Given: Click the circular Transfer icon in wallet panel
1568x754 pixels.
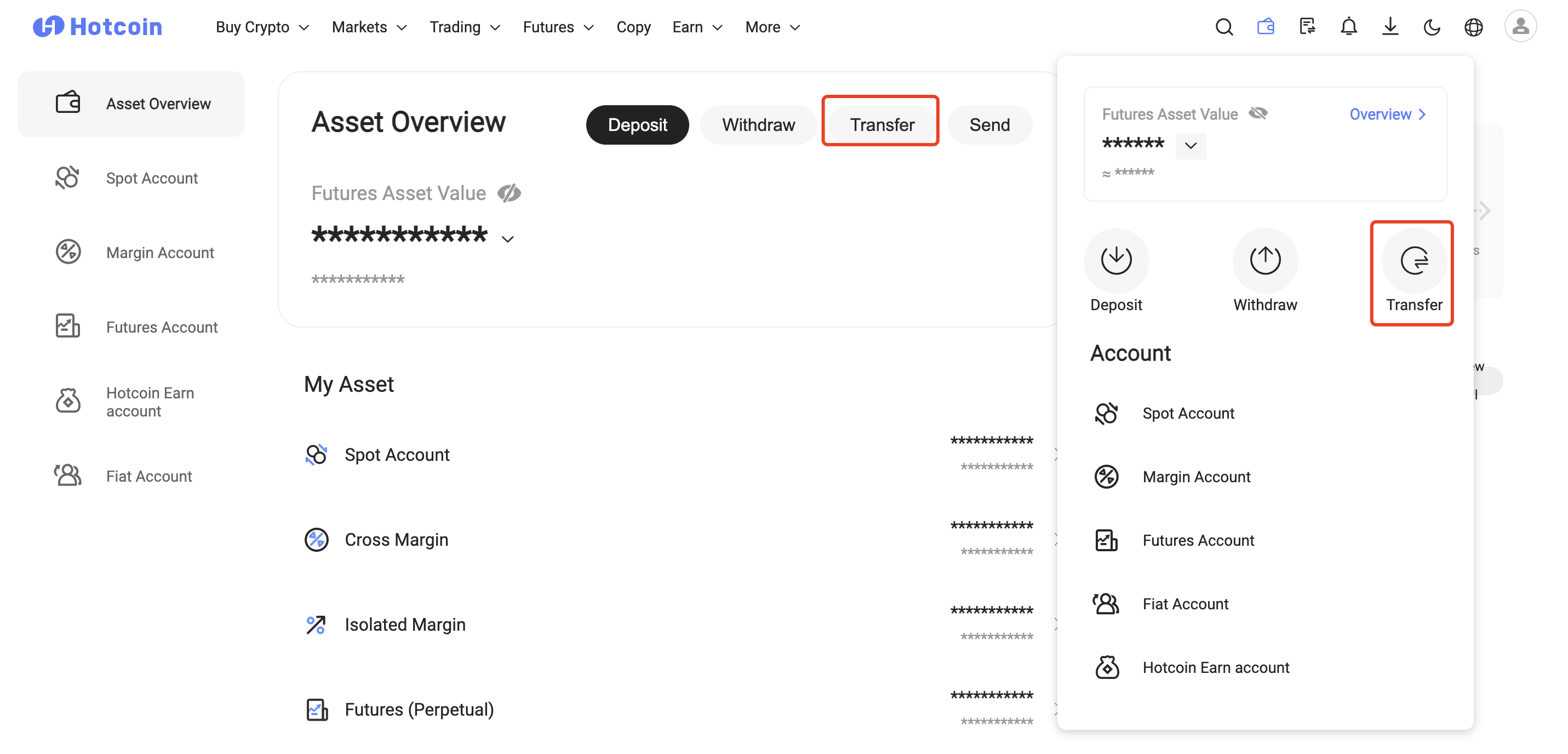Looking at the screenshot, I should tap(1414, 261).
